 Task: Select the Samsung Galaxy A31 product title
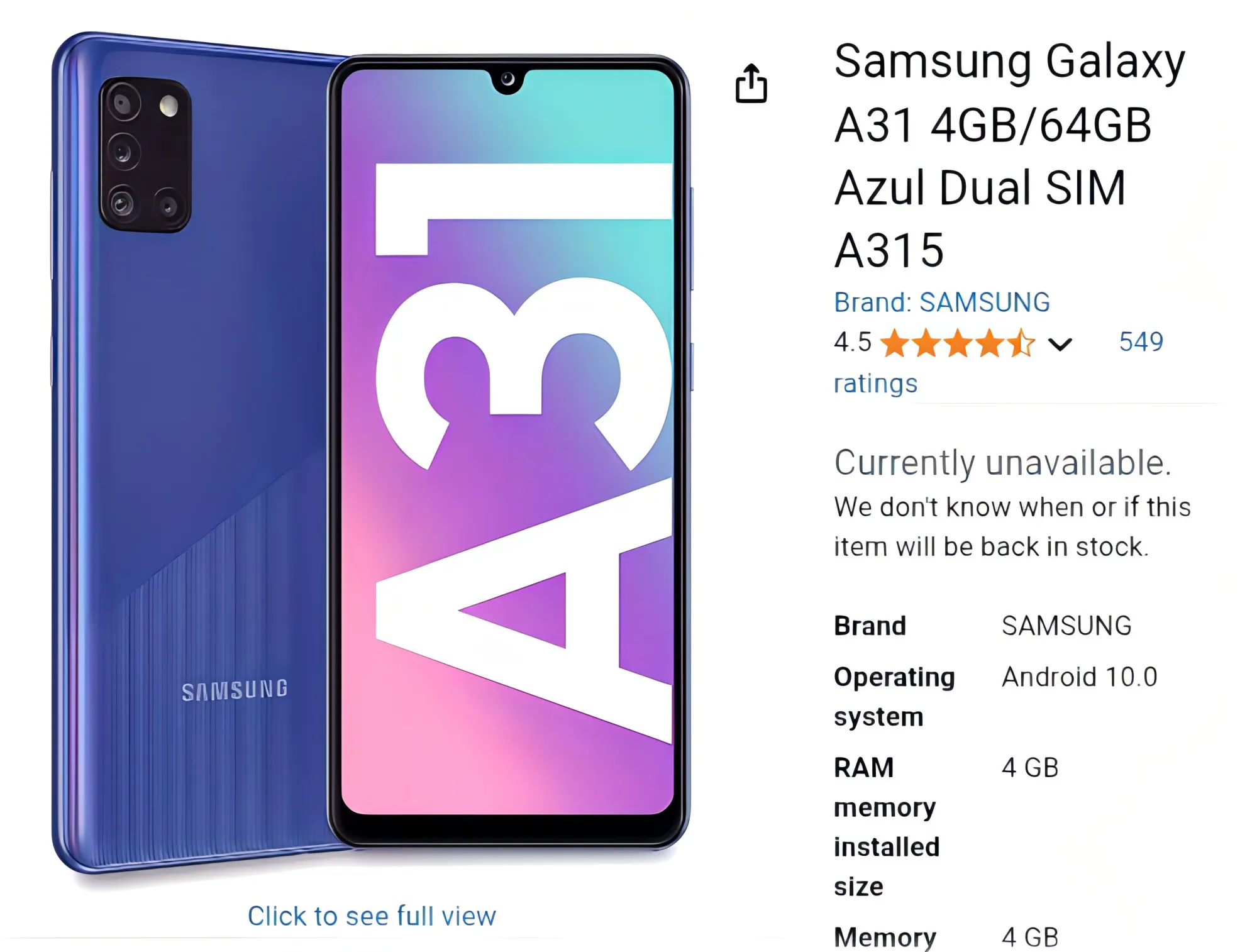point(1009,155)
